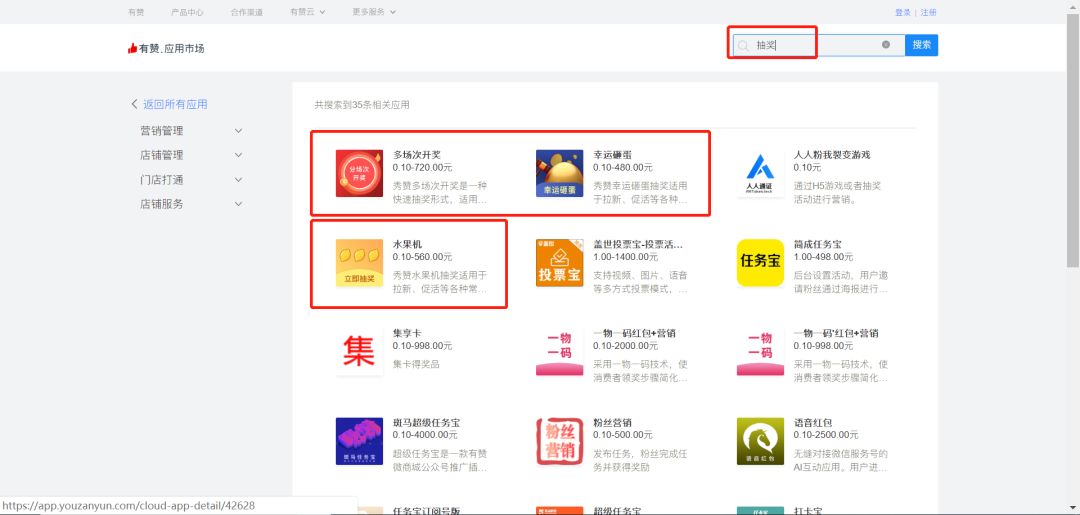This screenshot has height=515, width=1080.
Task: Click the magnifier icon in search box
Action: coord(743,45)
